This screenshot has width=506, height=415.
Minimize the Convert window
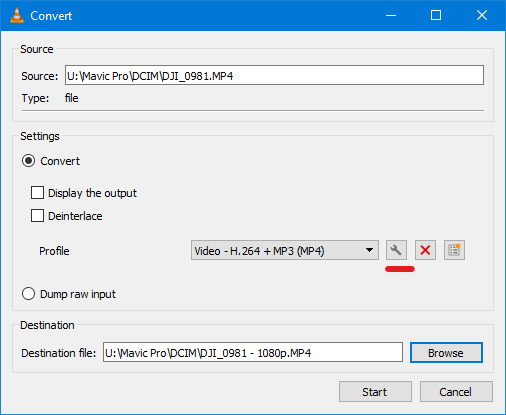tap(391, 15)
